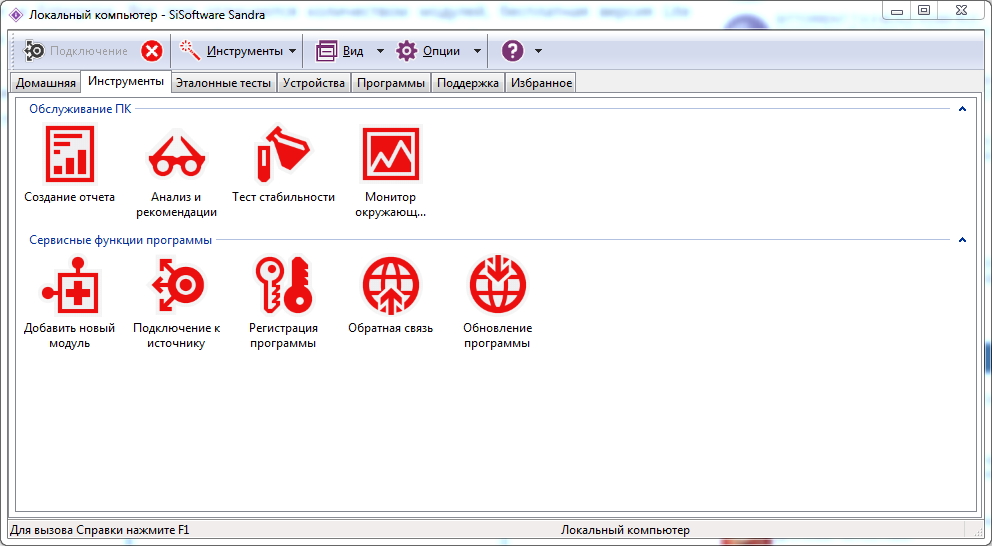The height and width of the screenshot is (546, 992).
Task: Switch to the Эталонные тесты tab
Action: click(x=223, y=83)
